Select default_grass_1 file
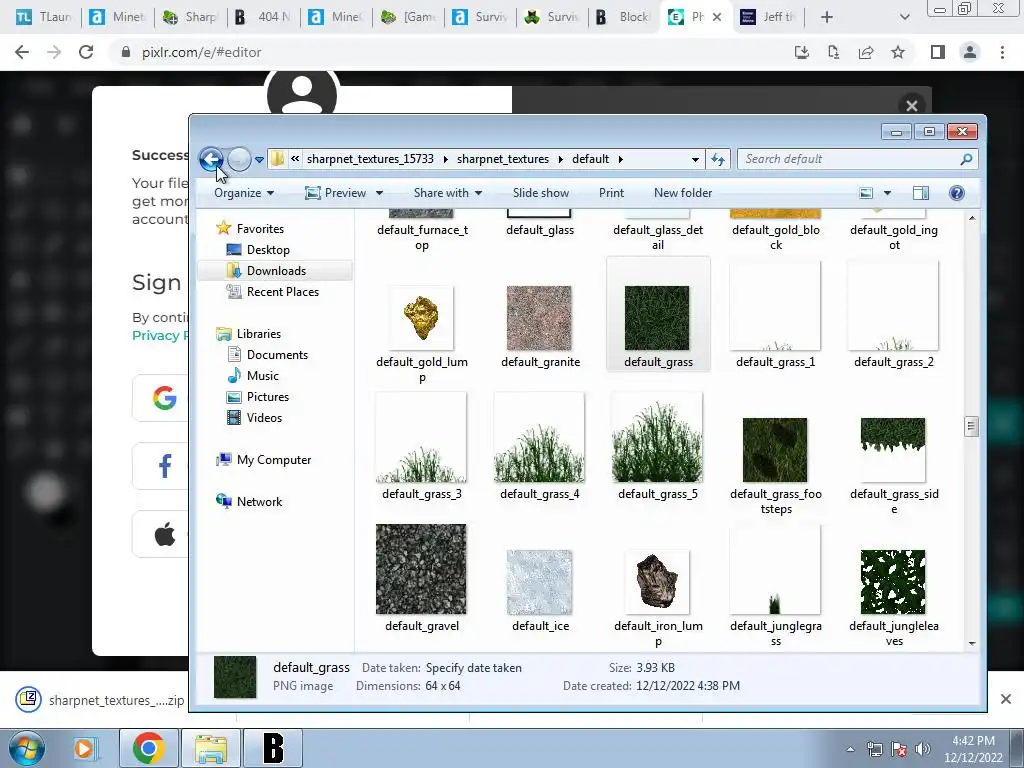This screenshot has width=1024, height=768. 775,306
